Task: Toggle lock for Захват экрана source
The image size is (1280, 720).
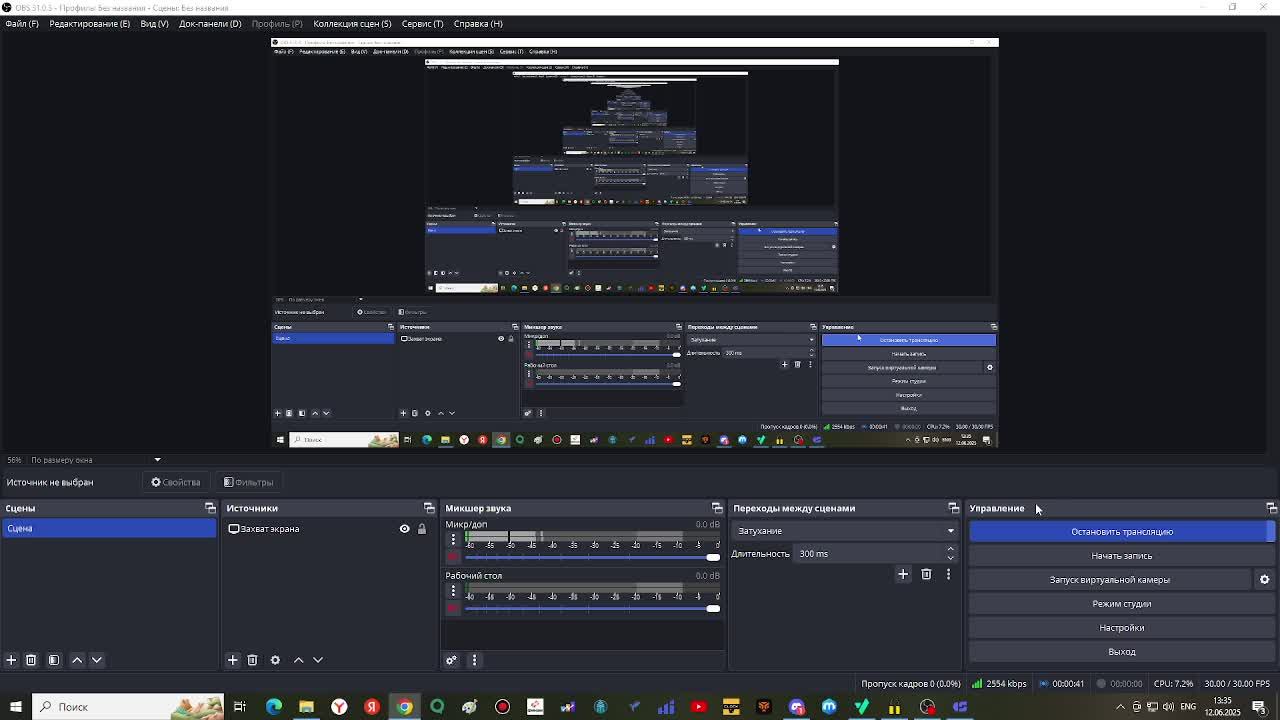Action: [422, 529]
